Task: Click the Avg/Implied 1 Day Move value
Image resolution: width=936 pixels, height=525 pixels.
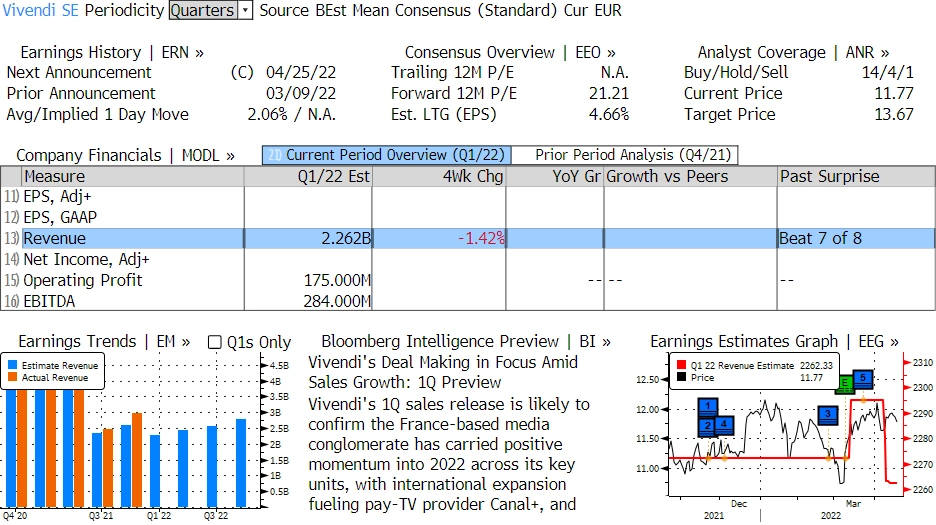Action: click(x=292, y=115)
